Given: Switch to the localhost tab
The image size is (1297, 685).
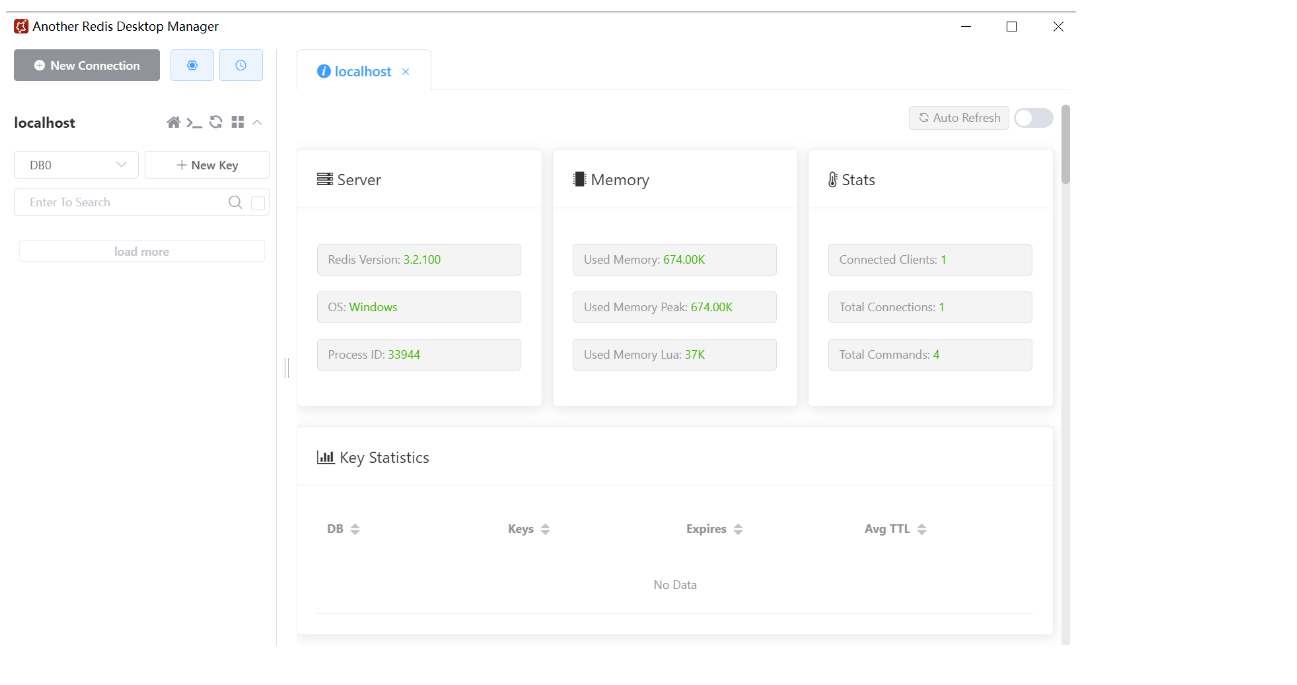Looking at the screenshot, I should pyautogui.click(x=363, y=71).
